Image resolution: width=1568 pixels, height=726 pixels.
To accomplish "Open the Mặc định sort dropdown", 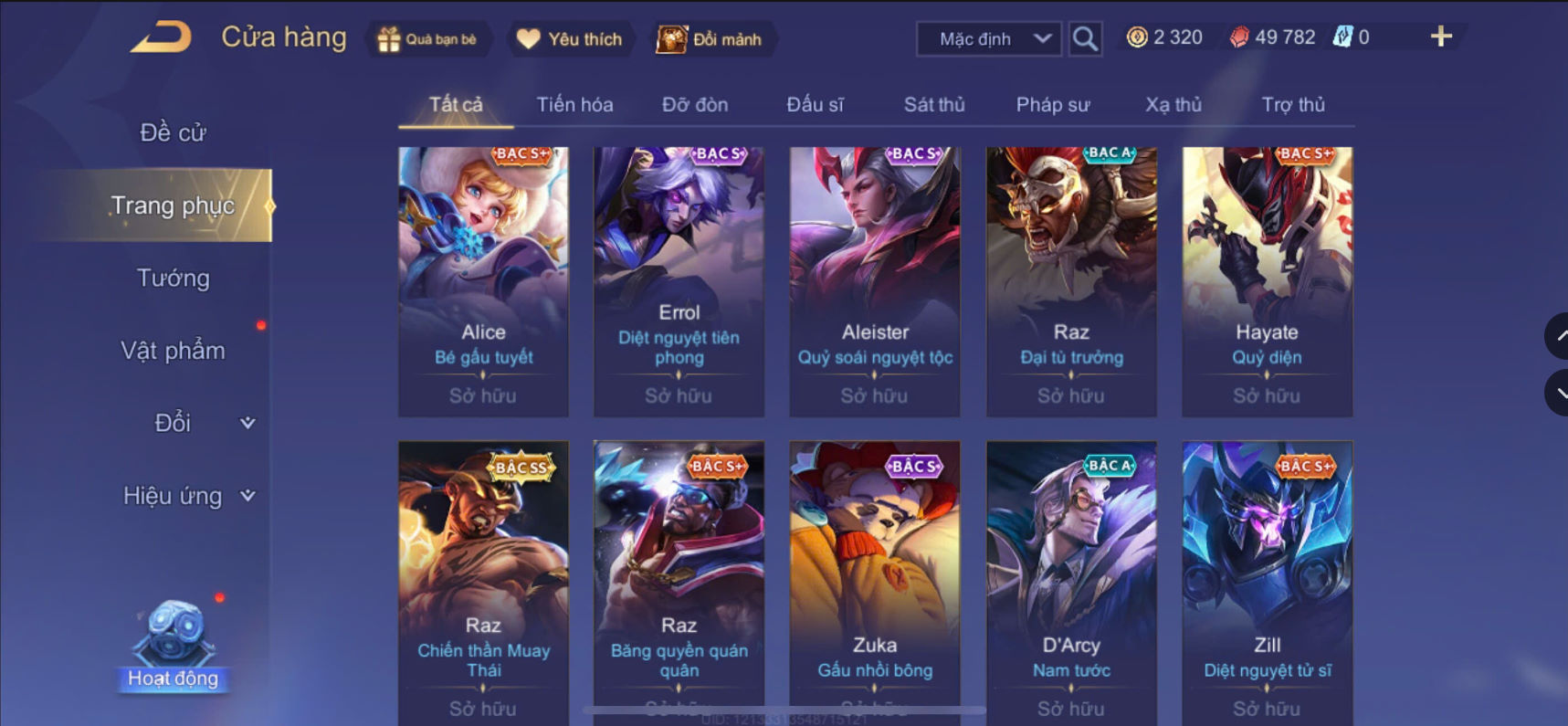I will pyautogui.click(x=989, y=39).
